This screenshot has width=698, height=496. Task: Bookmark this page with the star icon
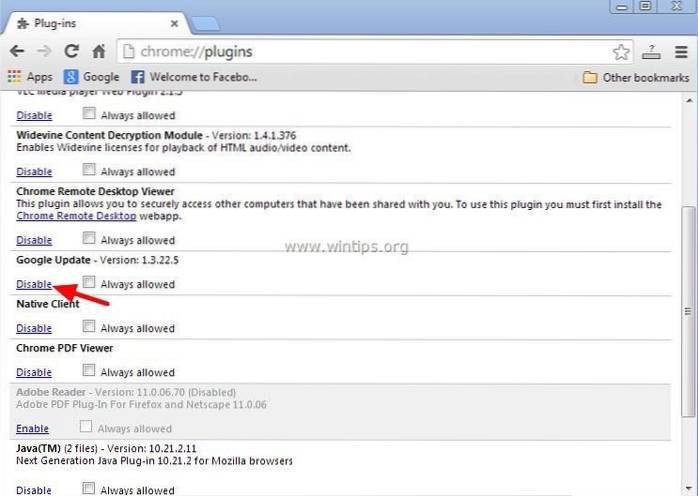[x=621, y=51]
